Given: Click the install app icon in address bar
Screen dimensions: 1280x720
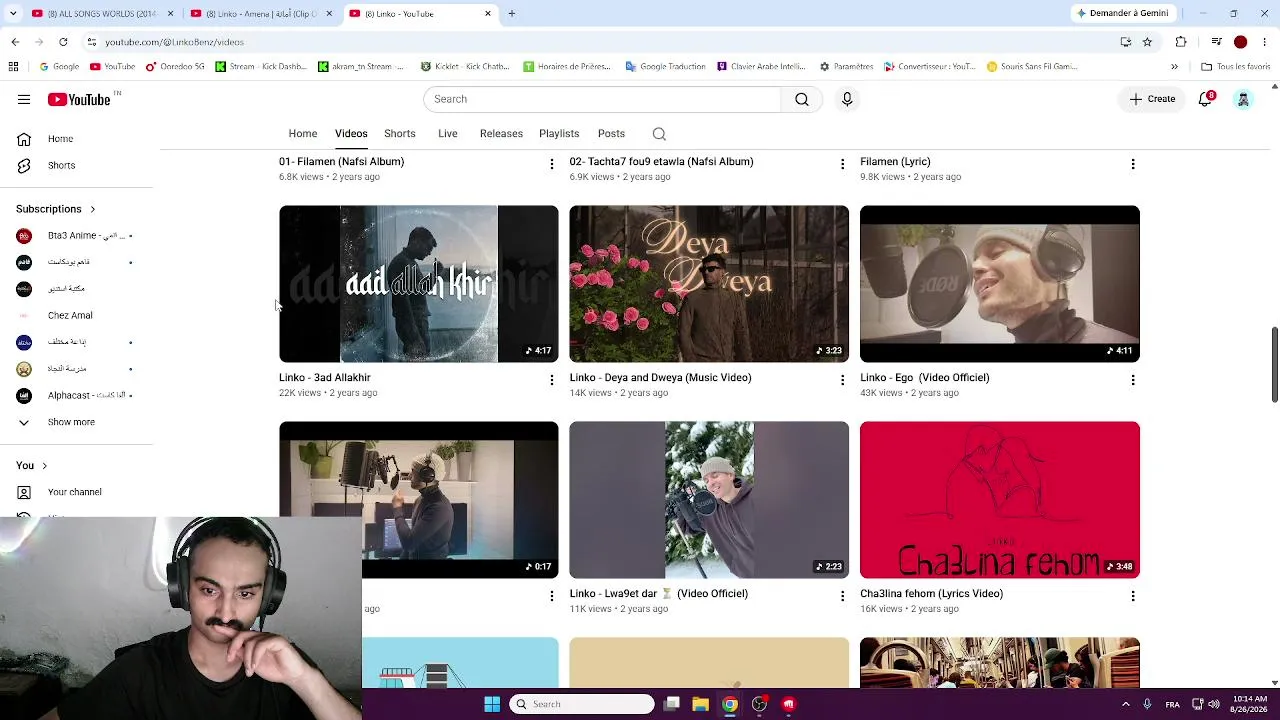Looking at the screenshot, I should coord(1126,42).
